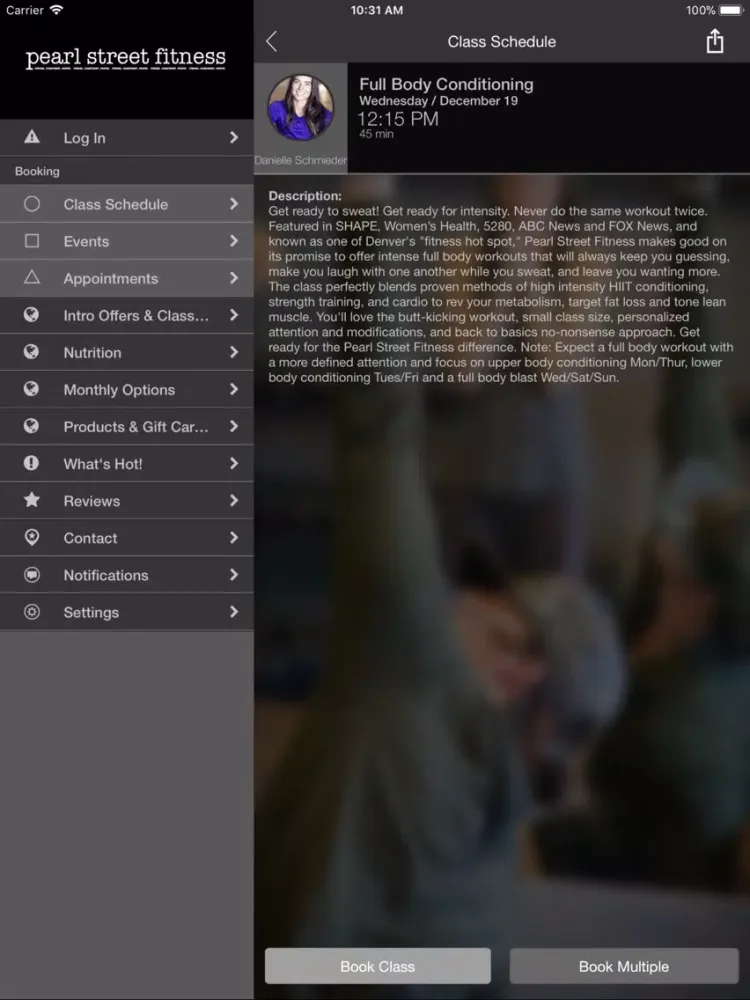Tap the pearl street fitness logo

click(126, 57)
